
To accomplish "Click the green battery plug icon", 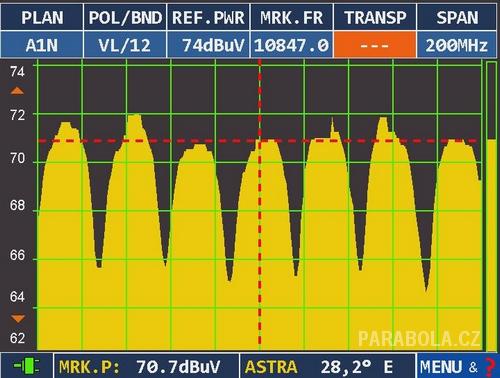I will tap(26, 366).
